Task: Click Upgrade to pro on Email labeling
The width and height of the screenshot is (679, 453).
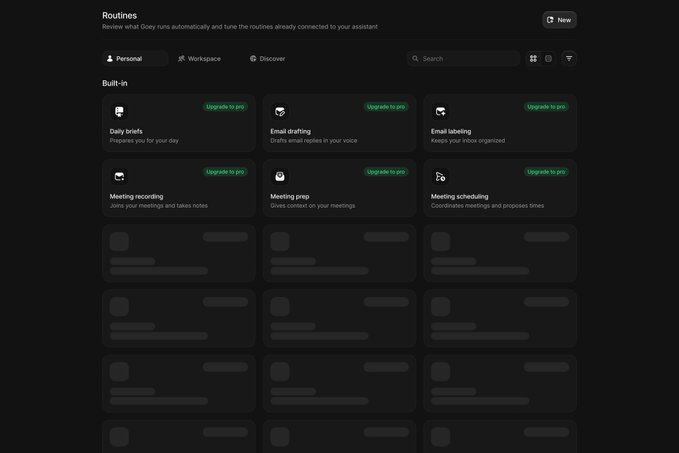Action: click(546, 107)
